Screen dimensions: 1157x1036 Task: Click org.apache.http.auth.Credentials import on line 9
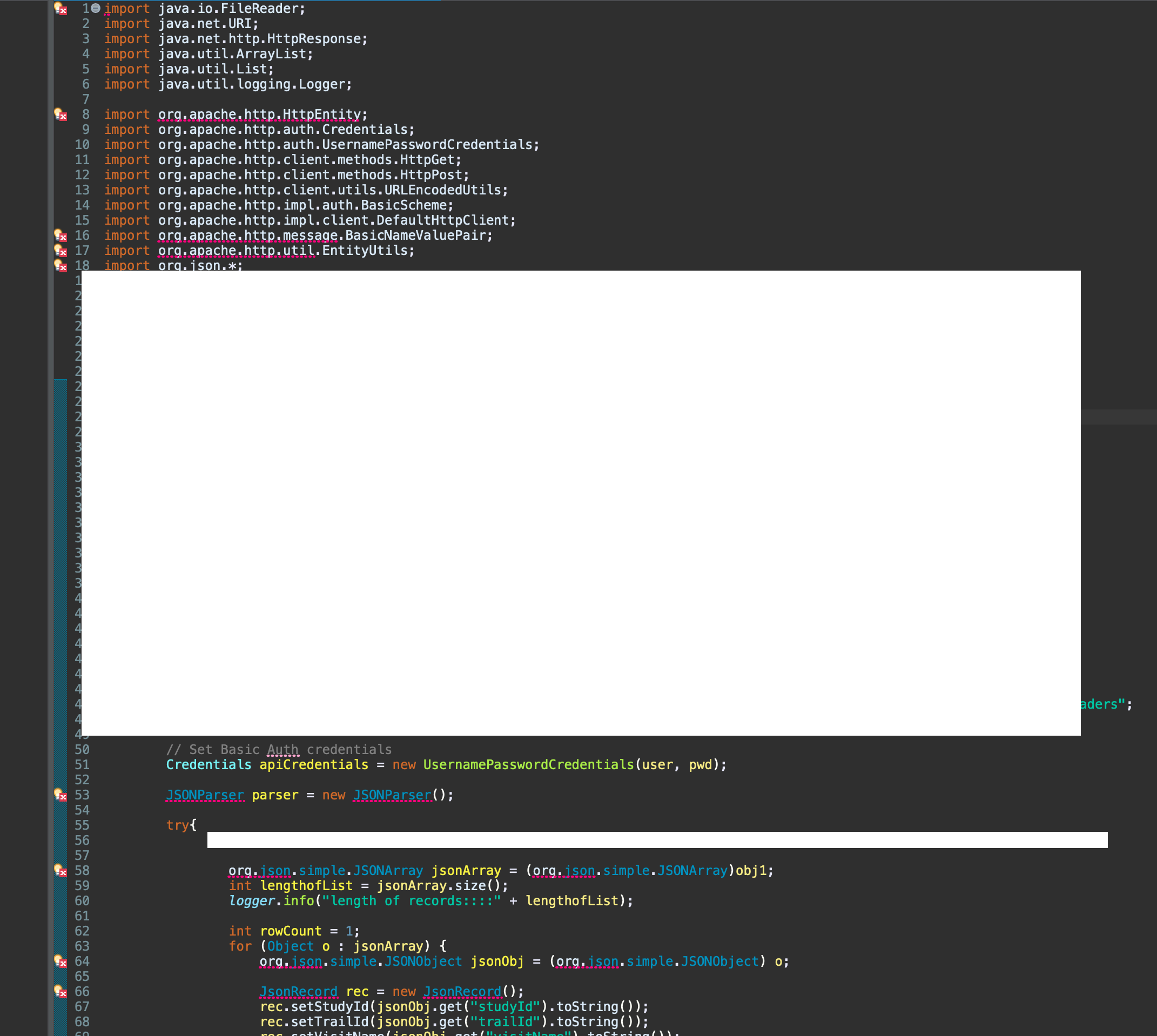pyautogui.click(x=286, y=129)
